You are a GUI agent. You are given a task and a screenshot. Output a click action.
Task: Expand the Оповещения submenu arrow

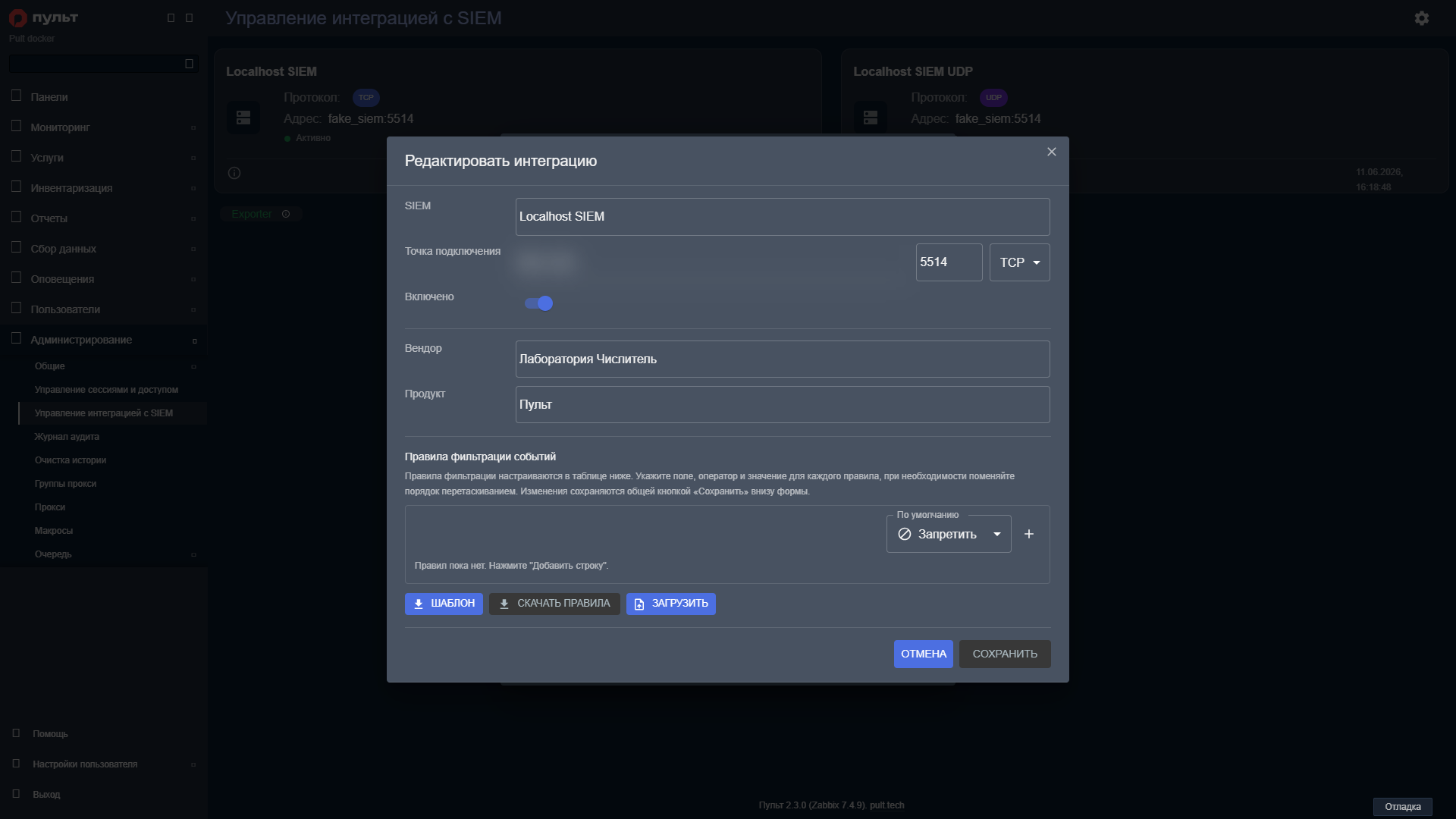click(193, 279)
